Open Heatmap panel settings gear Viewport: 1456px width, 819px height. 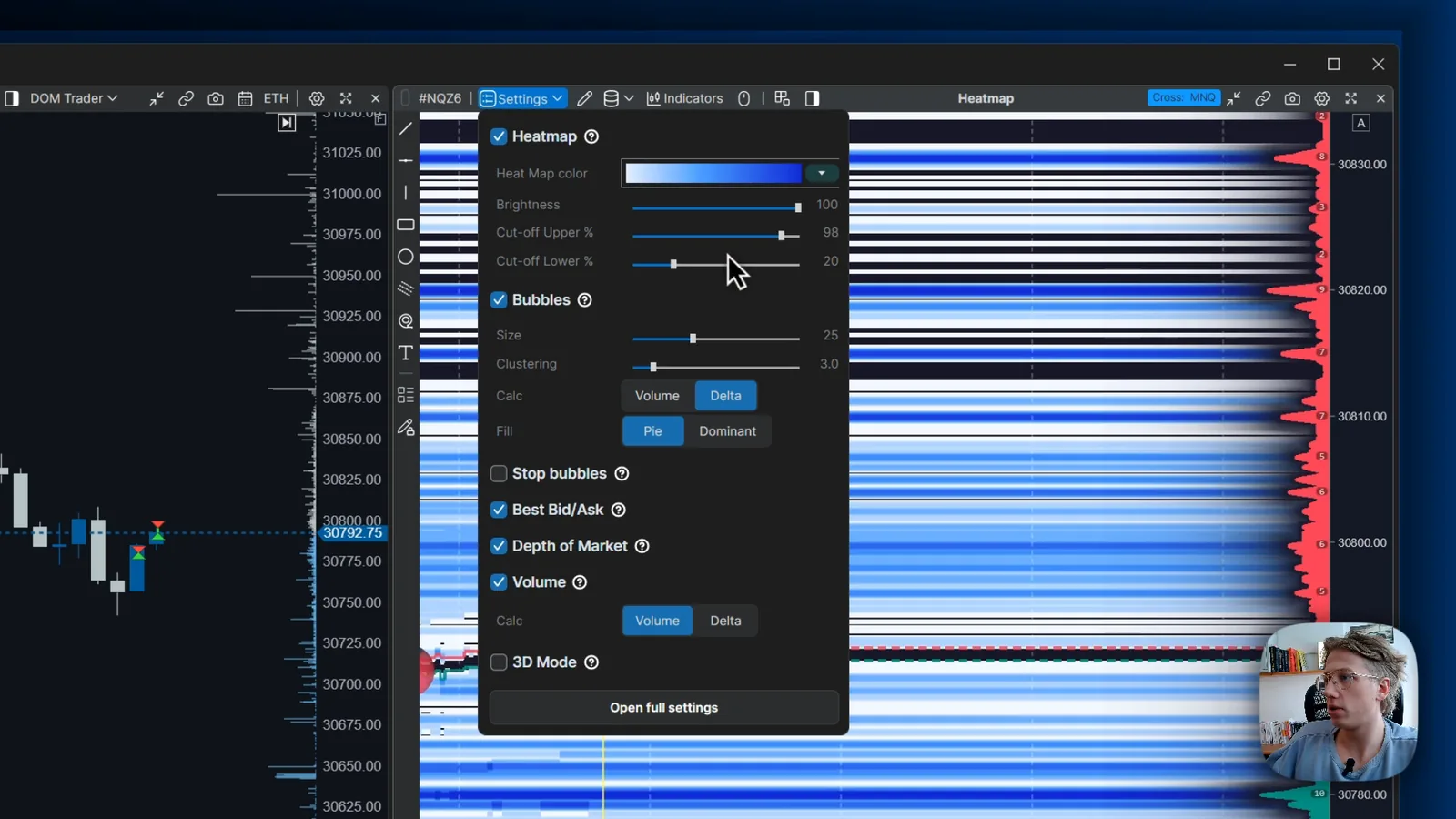click(1322, 98)
